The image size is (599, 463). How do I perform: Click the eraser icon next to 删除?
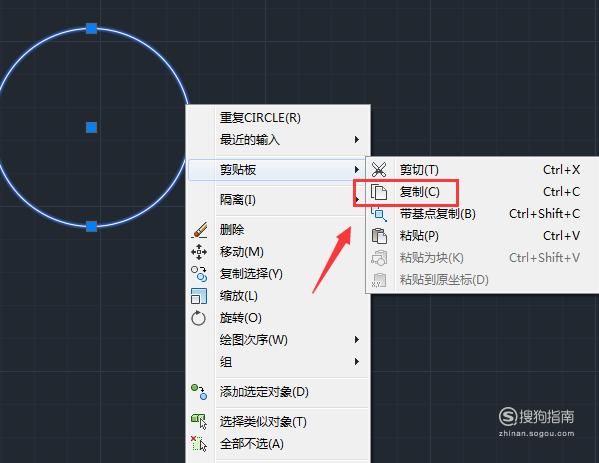click(199, 230)
